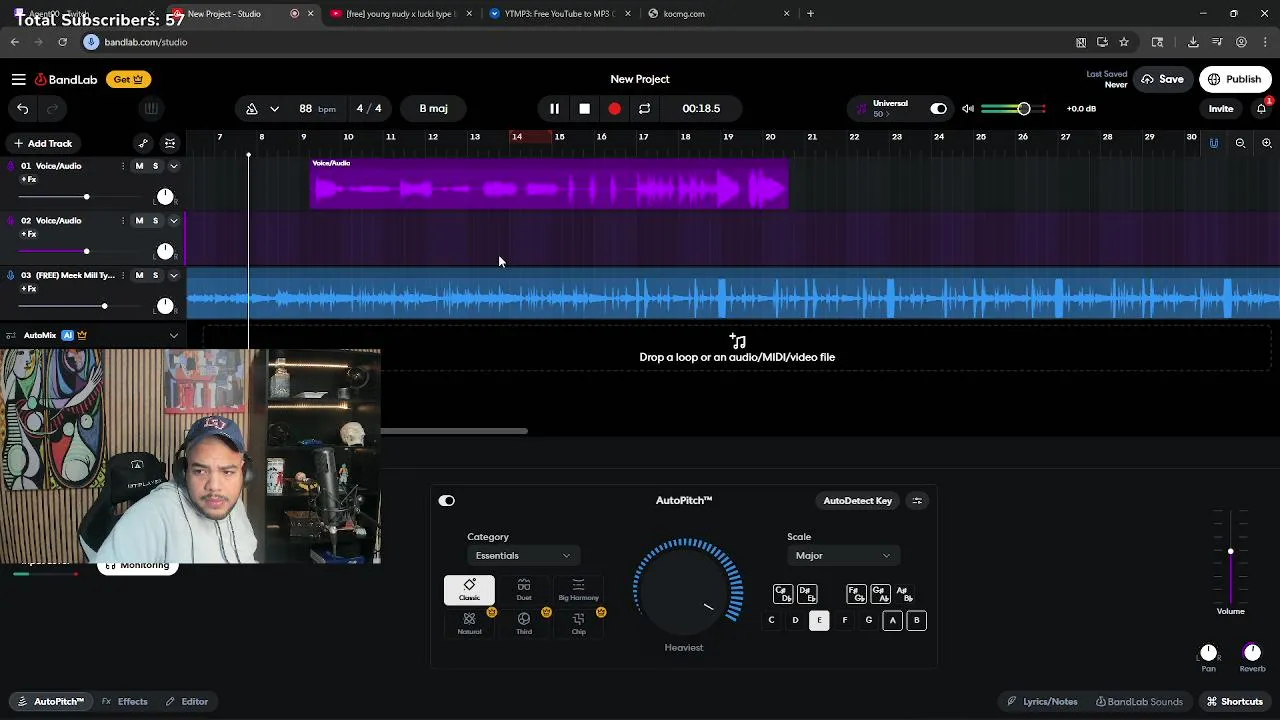Expand track 01 options chevron
Screen dimensions: 1280x720
[x=174, y=166]
